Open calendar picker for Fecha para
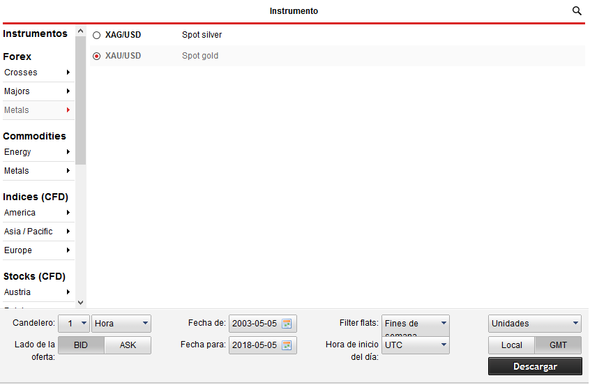Screen dimensions: 590x385 (287, 345)
